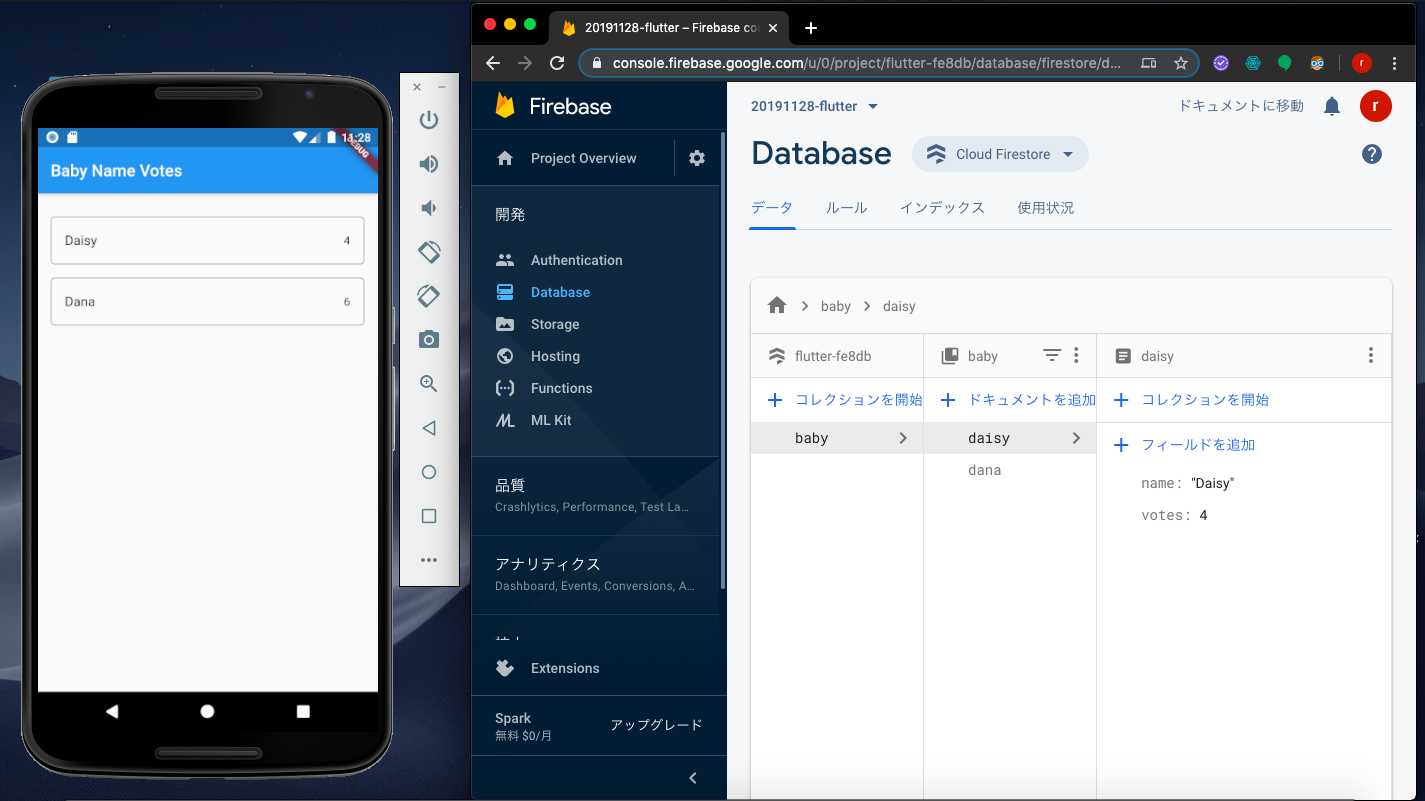
Task: Click emulator toolbar back triangle
Action: tap(429, 428)
